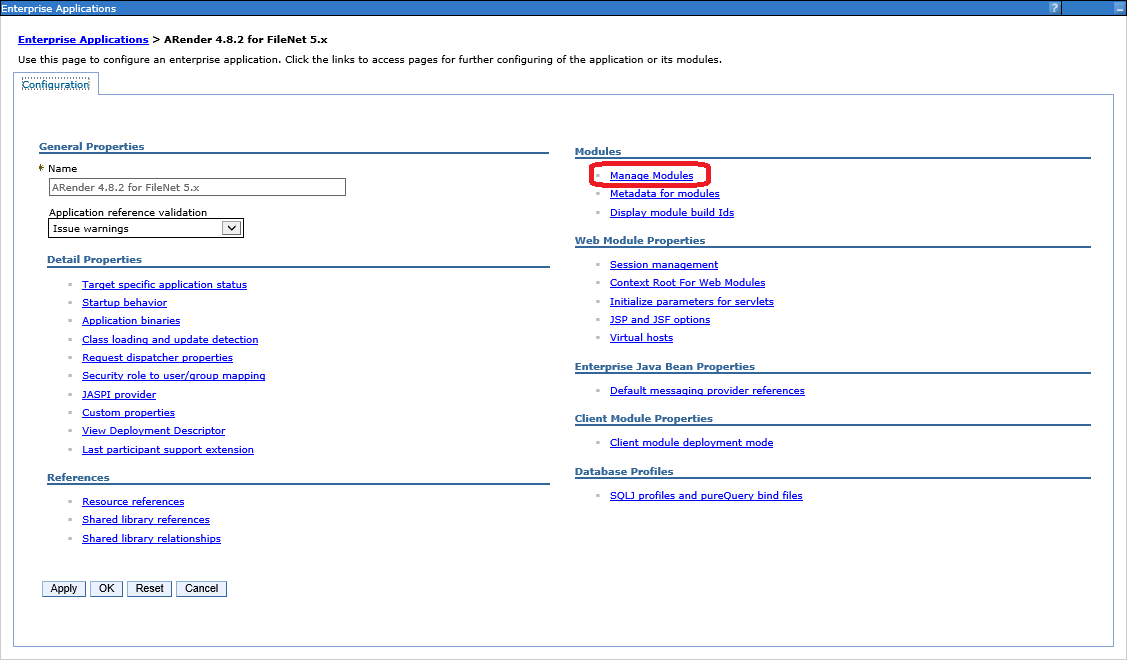View Deployment Descriptor link
1130x662 pixels.
(153, 431)
